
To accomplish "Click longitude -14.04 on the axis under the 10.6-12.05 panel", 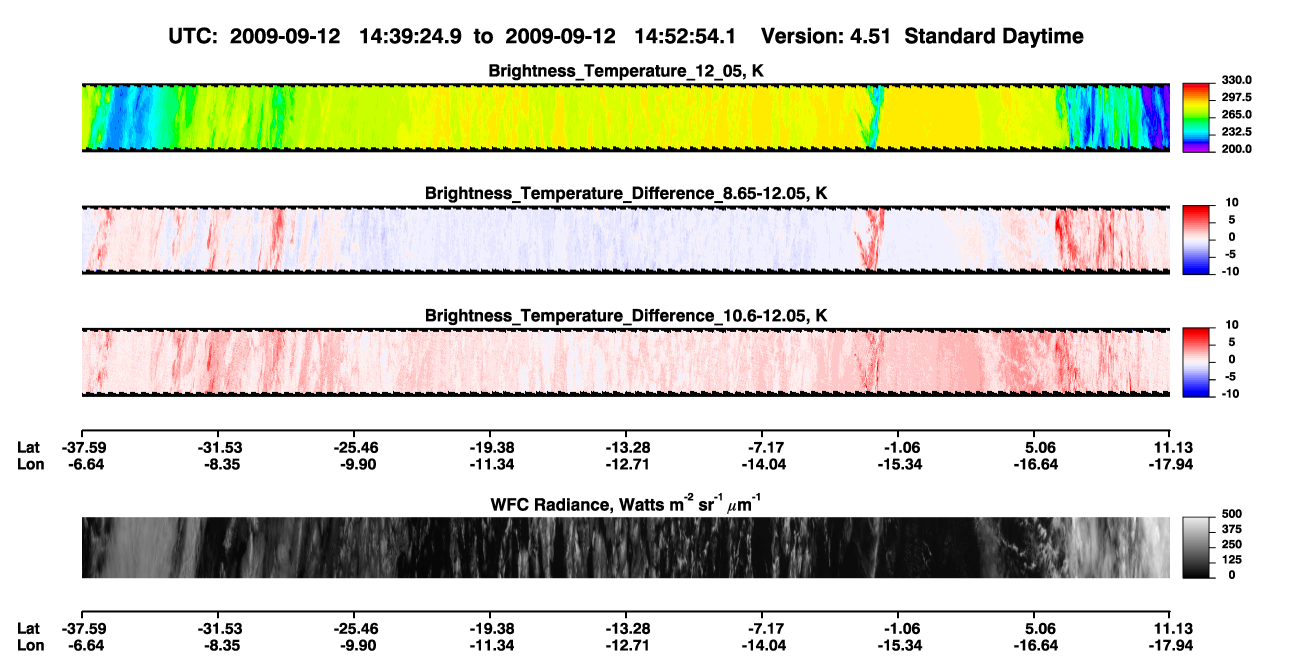I will 762,464.
